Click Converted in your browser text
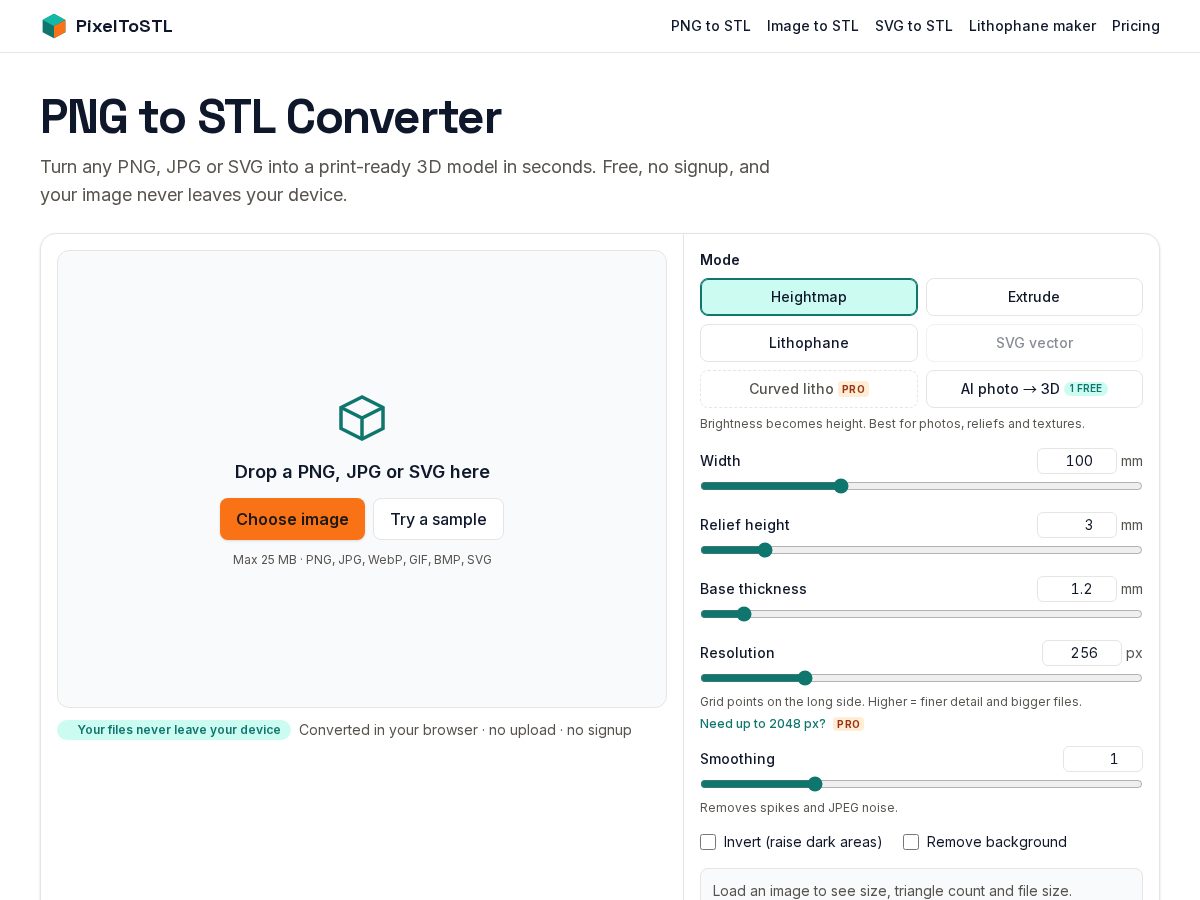This screenshot has width=1200, height=900. 465,730
